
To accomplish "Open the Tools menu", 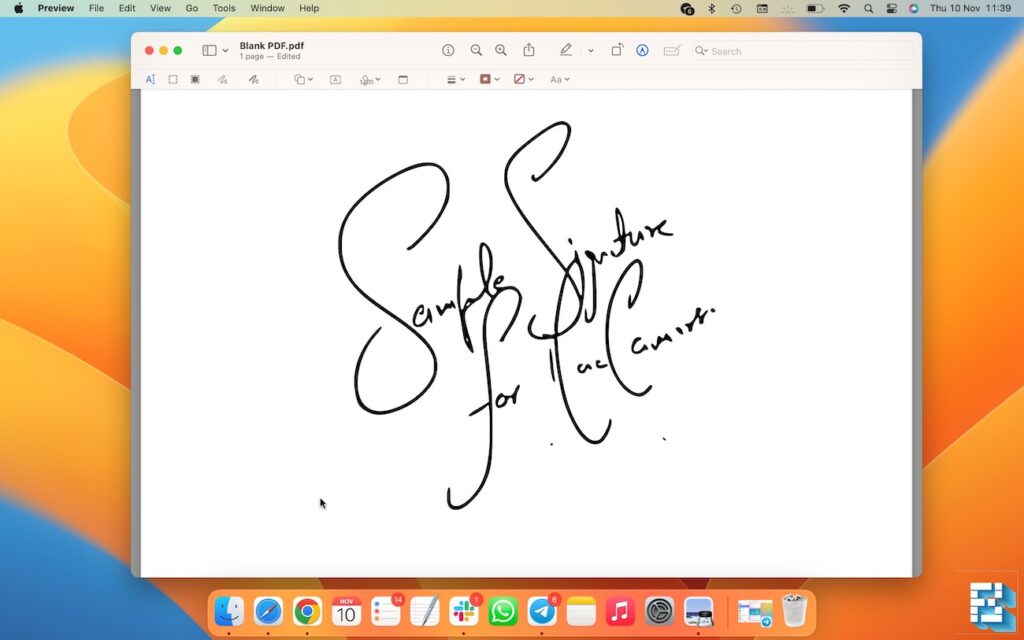I will pyautogui.click(x=224, y=8).
